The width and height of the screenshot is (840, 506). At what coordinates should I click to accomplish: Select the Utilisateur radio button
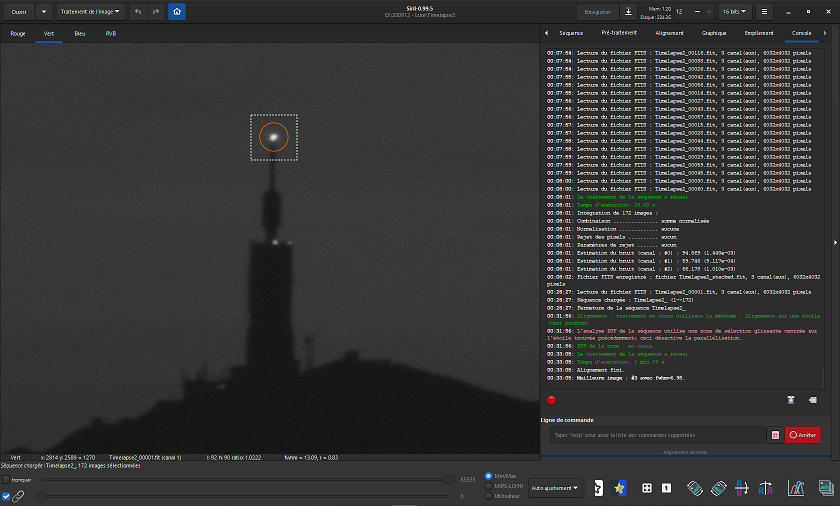488,496
